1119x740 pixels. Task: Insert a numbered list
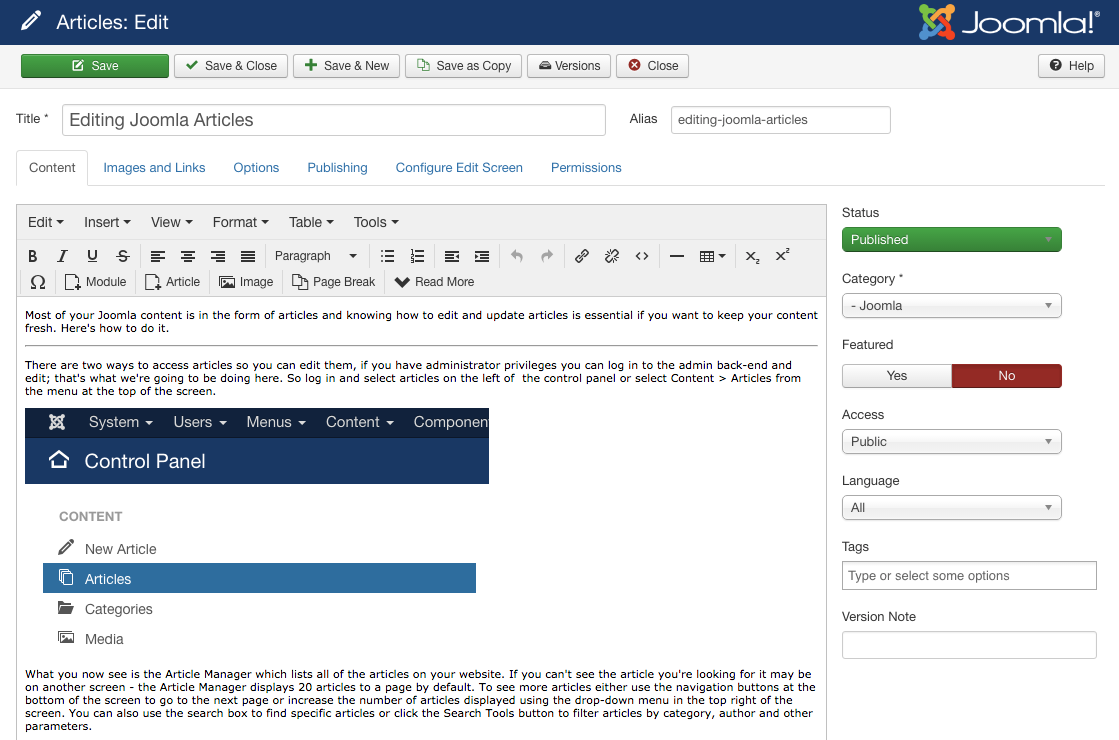[417, 255]
